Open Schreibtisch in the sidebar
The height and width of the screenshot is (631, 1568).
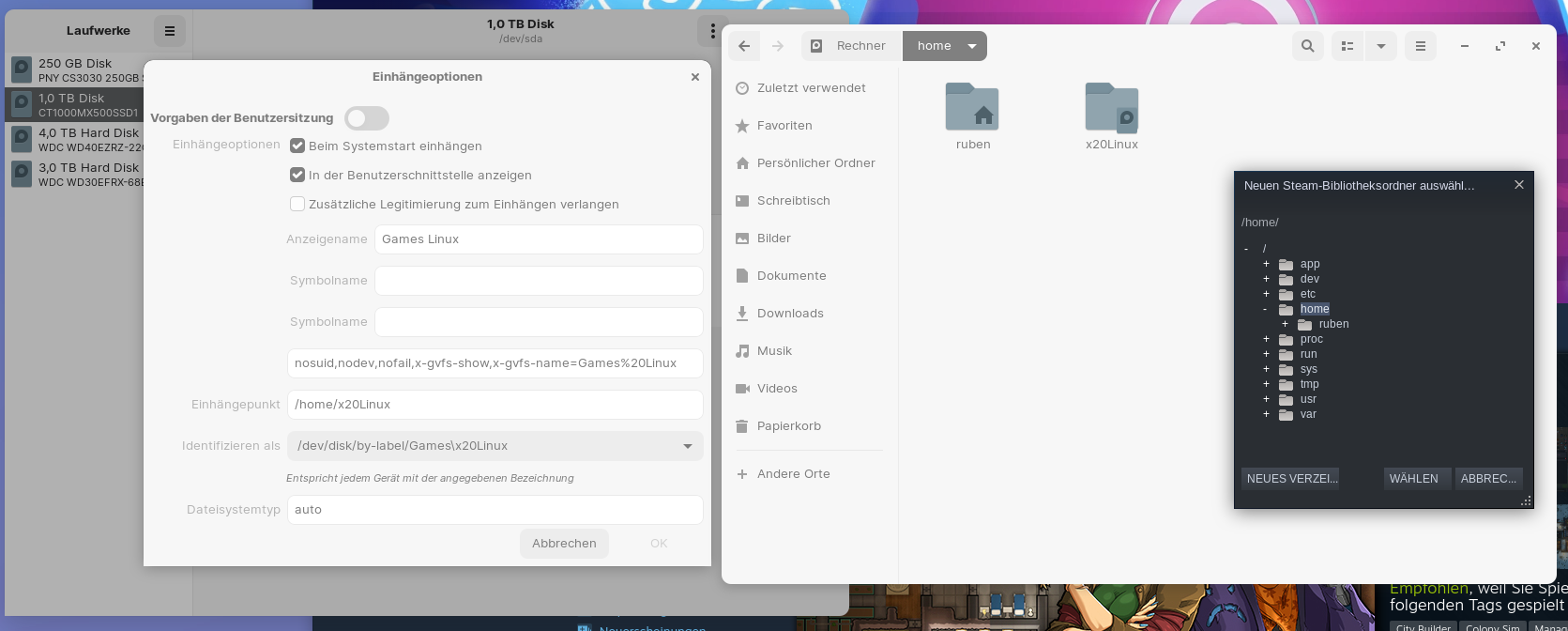810,201
